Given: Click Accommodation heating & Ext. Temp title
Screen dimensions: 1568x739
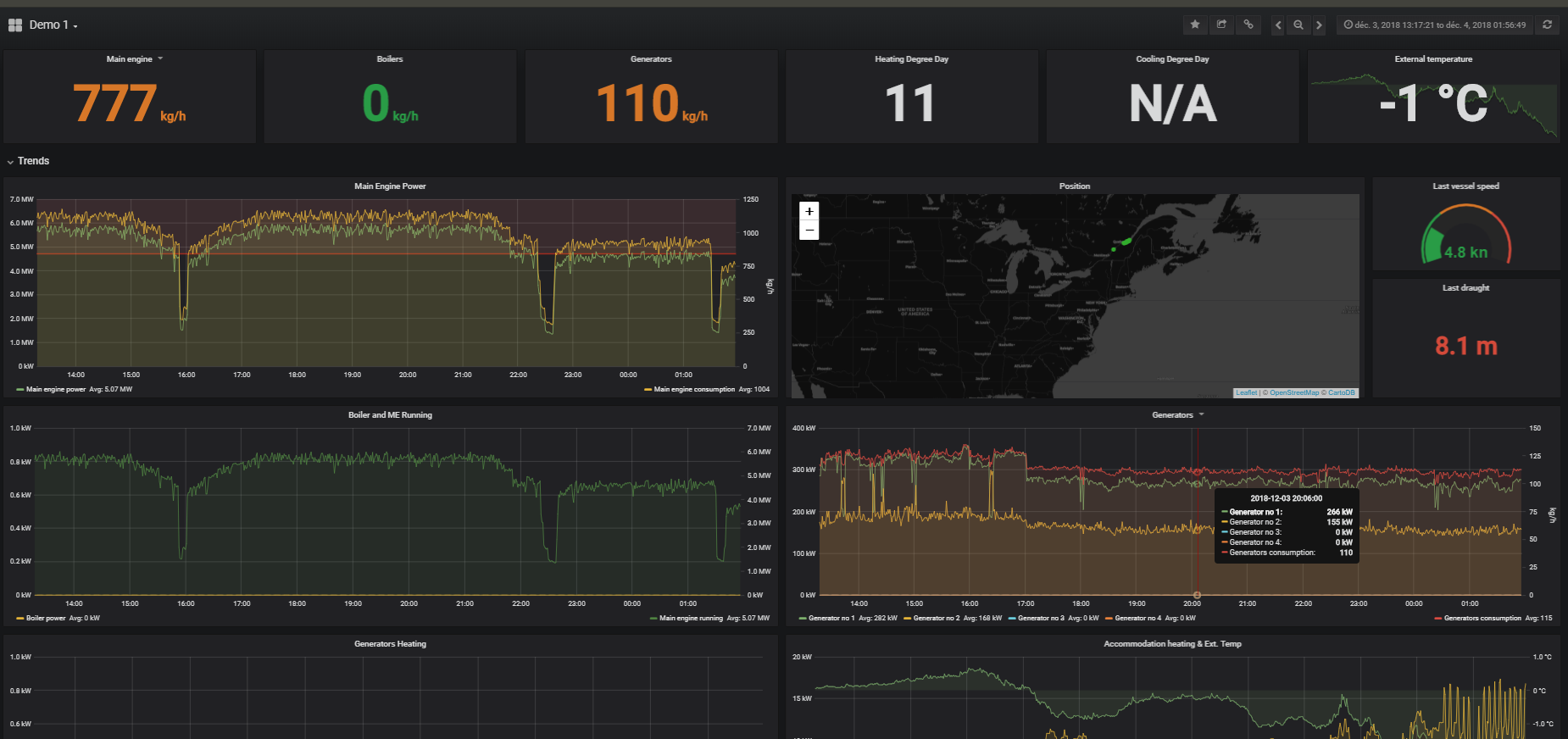Looking at the screenshot, I should click(x=1172, y=644).
